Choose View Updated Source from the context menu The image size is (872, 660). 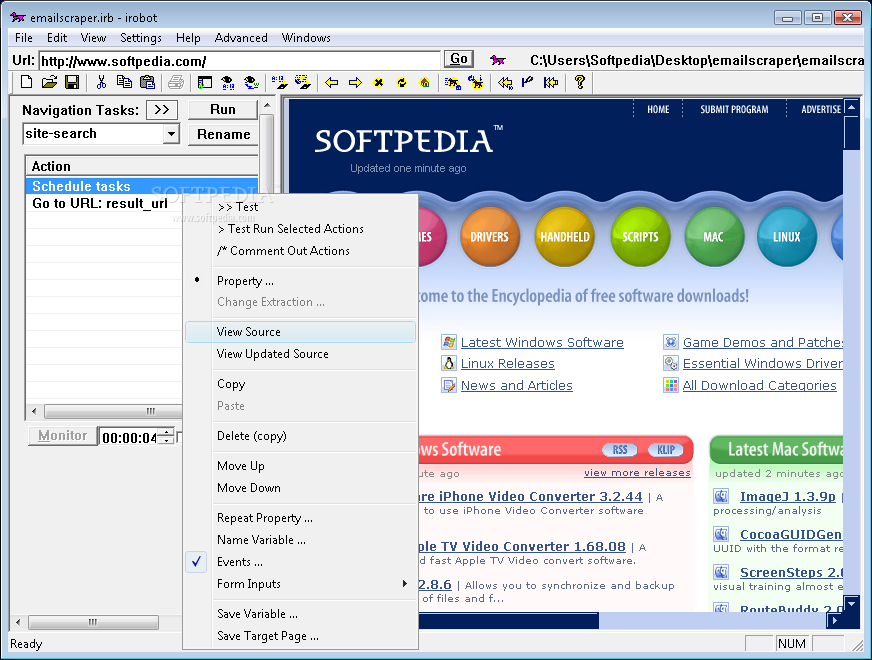(x=300, y=354)
